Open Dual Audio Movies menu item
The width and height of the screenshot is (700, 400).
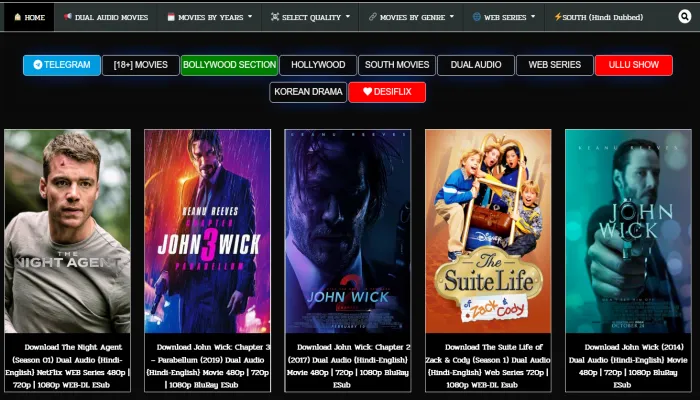(106, 17)
